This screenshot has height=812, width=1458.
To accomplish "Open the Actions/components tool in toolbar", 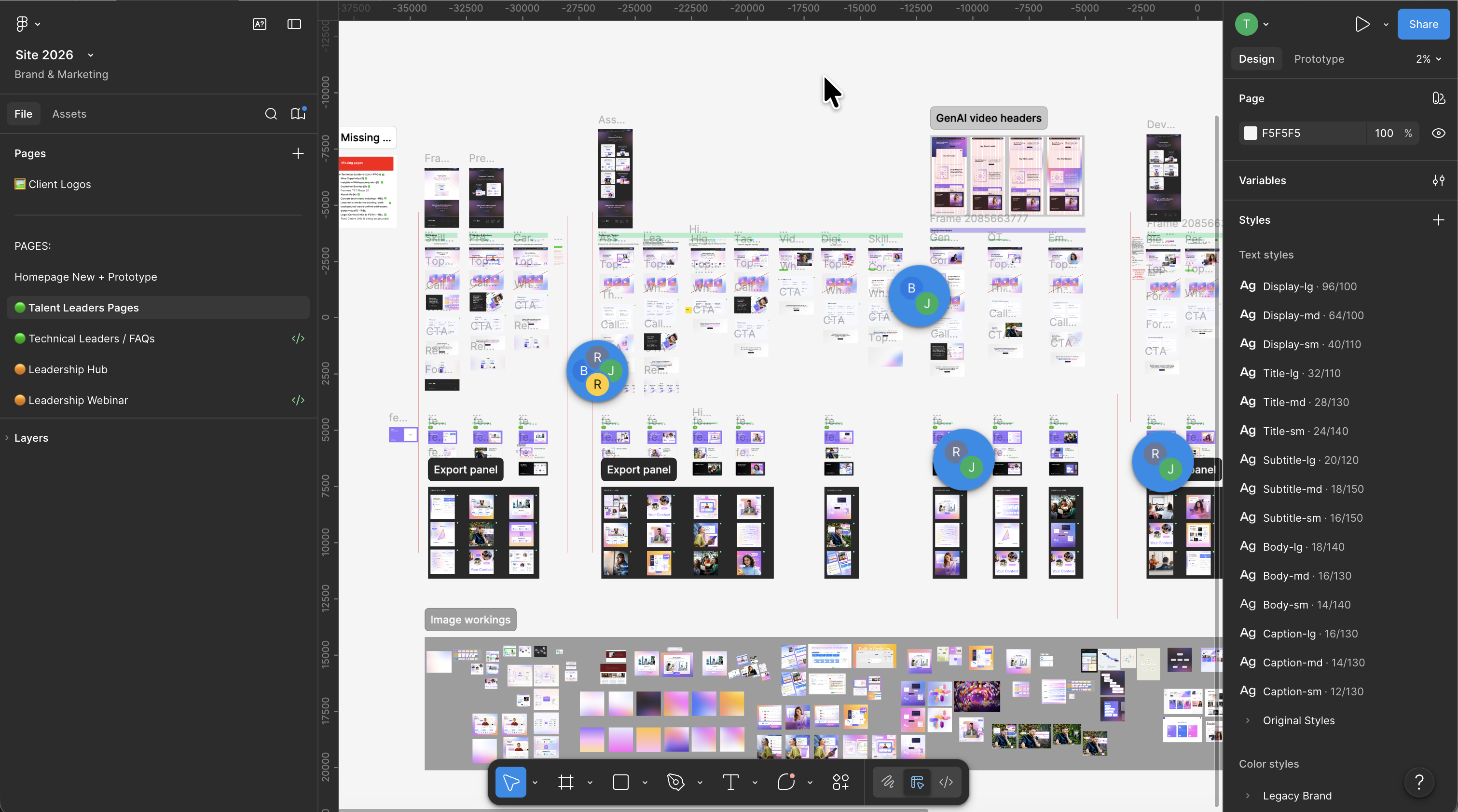I will [840, 782].
